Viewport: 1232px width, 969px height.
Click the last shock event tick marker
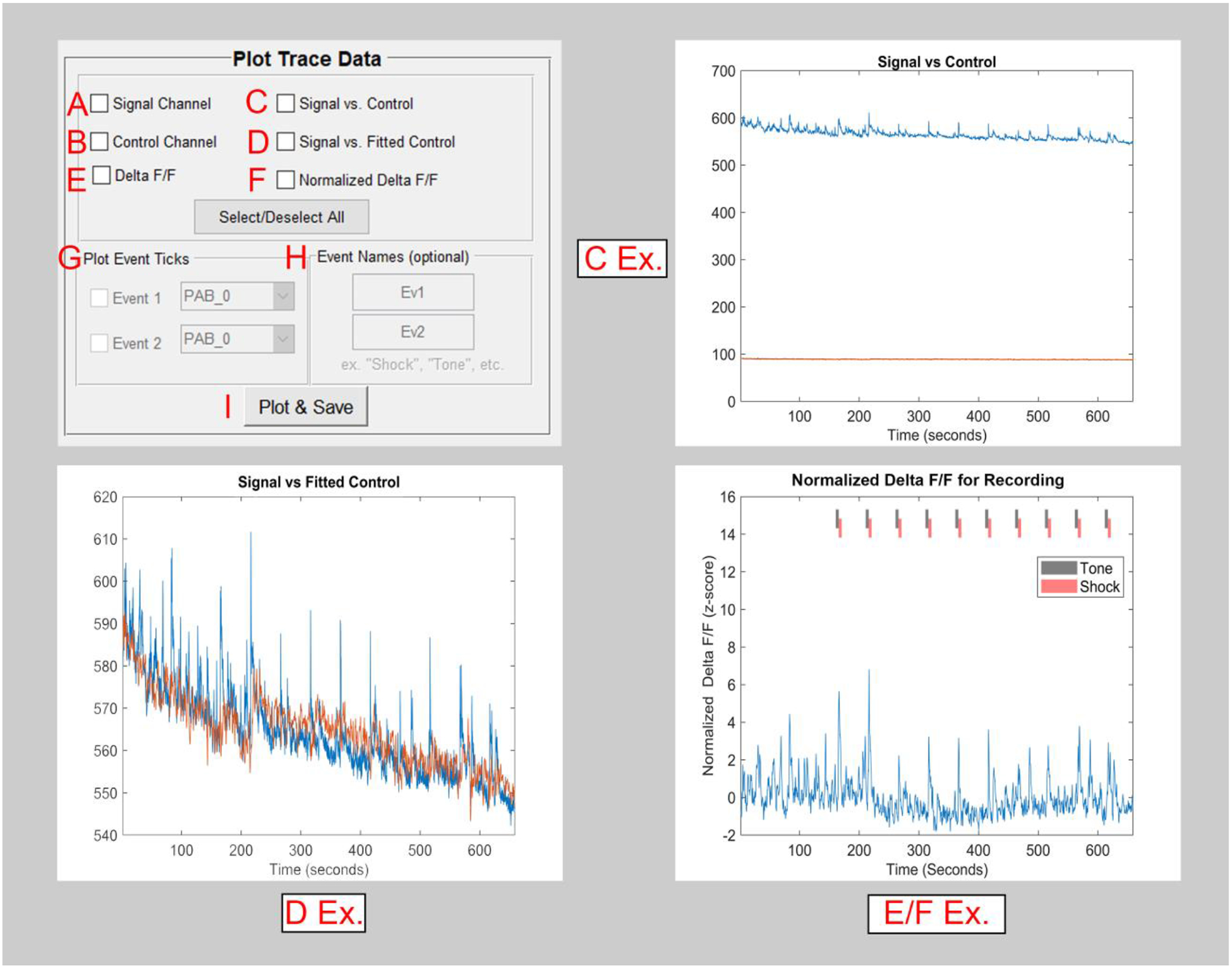[1109, 528]
